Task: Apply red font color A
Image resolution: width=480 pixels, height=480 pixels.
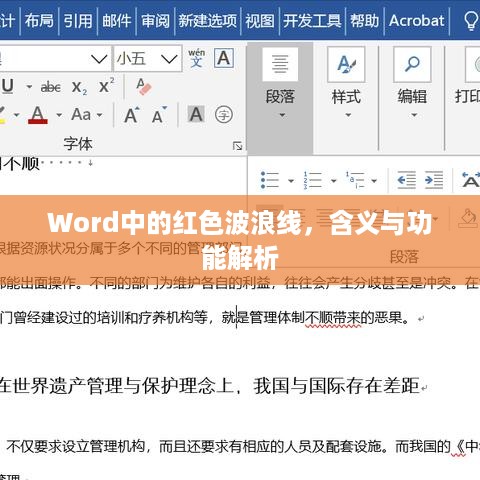Action: pyautogui.click(x=38, y=115)
